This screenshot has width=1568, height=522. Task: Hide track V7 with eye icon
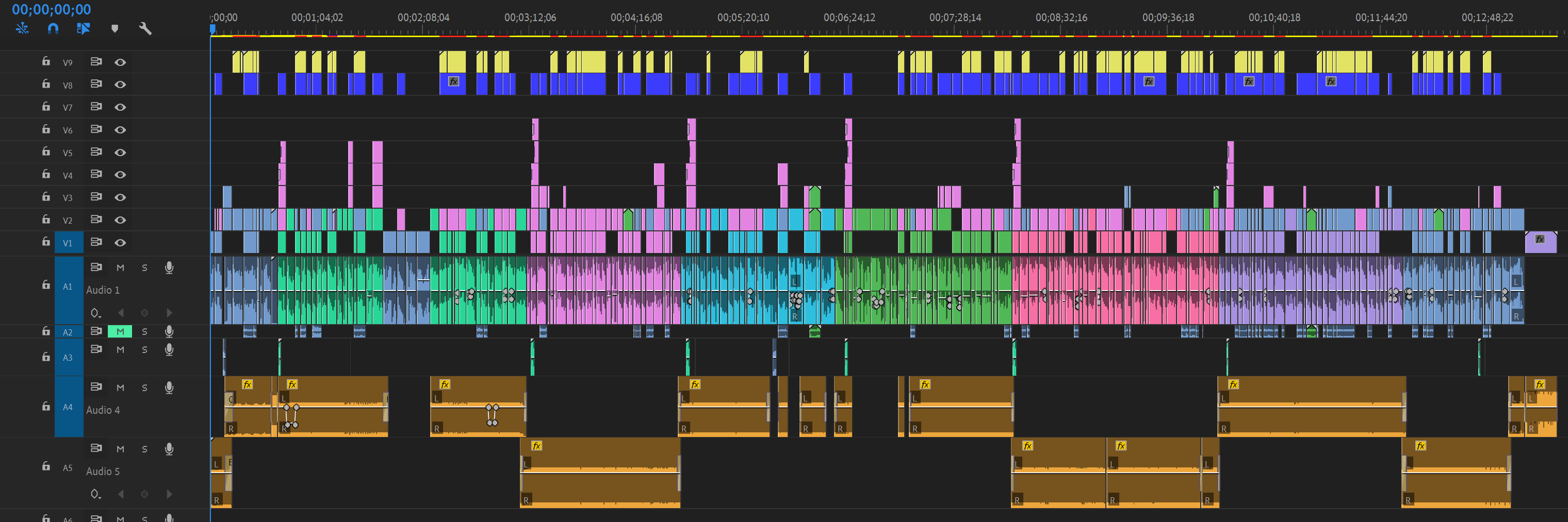[121, 107]
